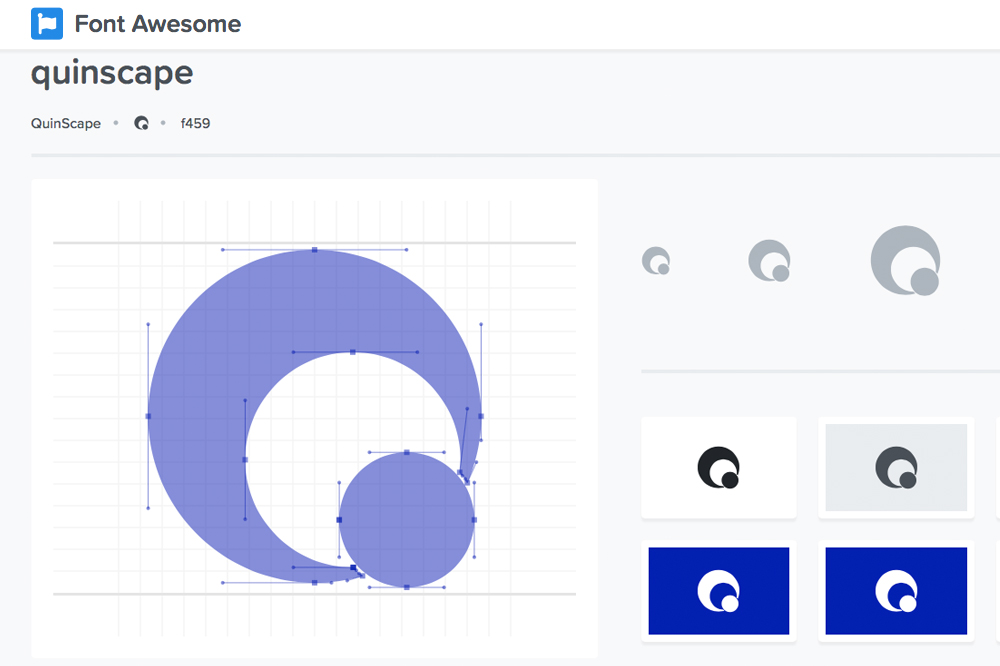Select the black icon on white background preview
Screen dimensions: 1000x666
pyautogui.click(x=718, y=467)
